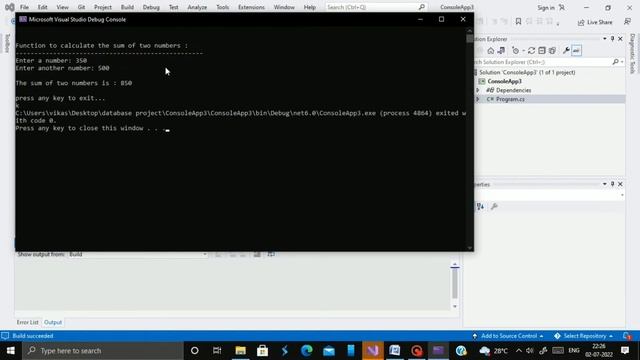Image resolution: width=640 pixels, height=360 pixels.
Task: Select the Dependencies tree item
Action: [x=513, y=90]
